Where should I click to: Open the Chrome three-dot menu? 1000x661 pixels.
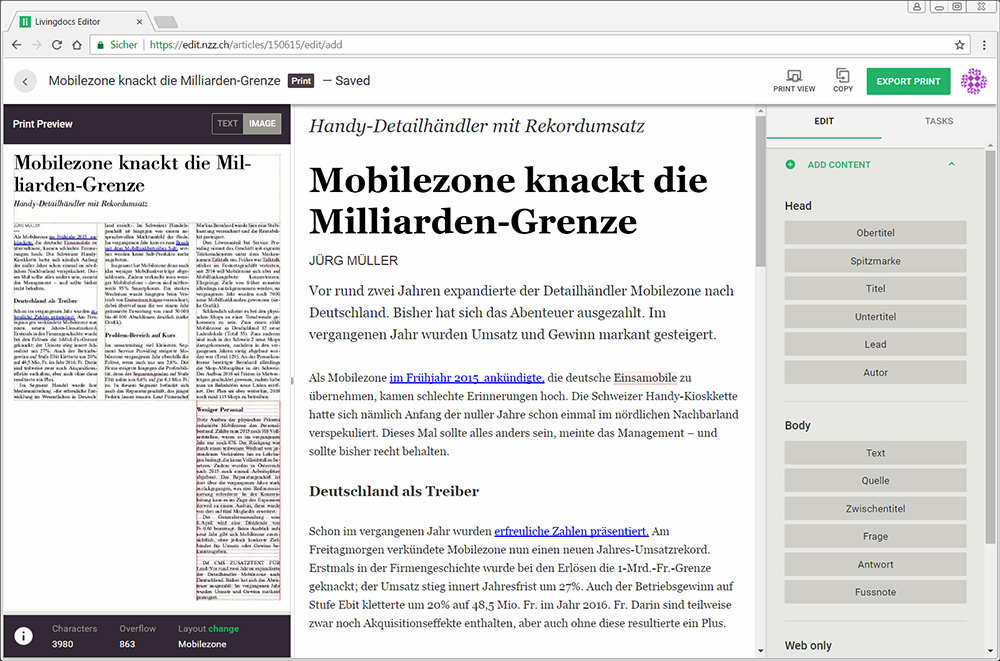(x=985, y=45)
